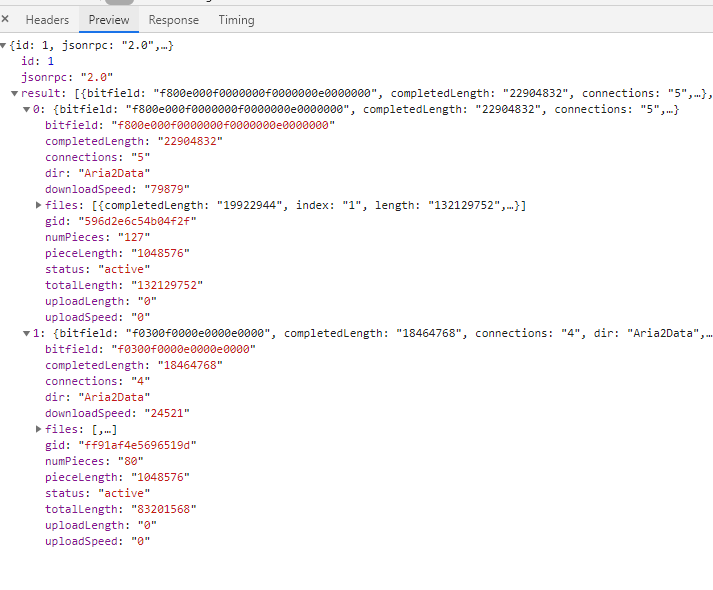This screenshot has height=590, width=713.
Task: Select connections "4" row
Action: click(97, 381)
